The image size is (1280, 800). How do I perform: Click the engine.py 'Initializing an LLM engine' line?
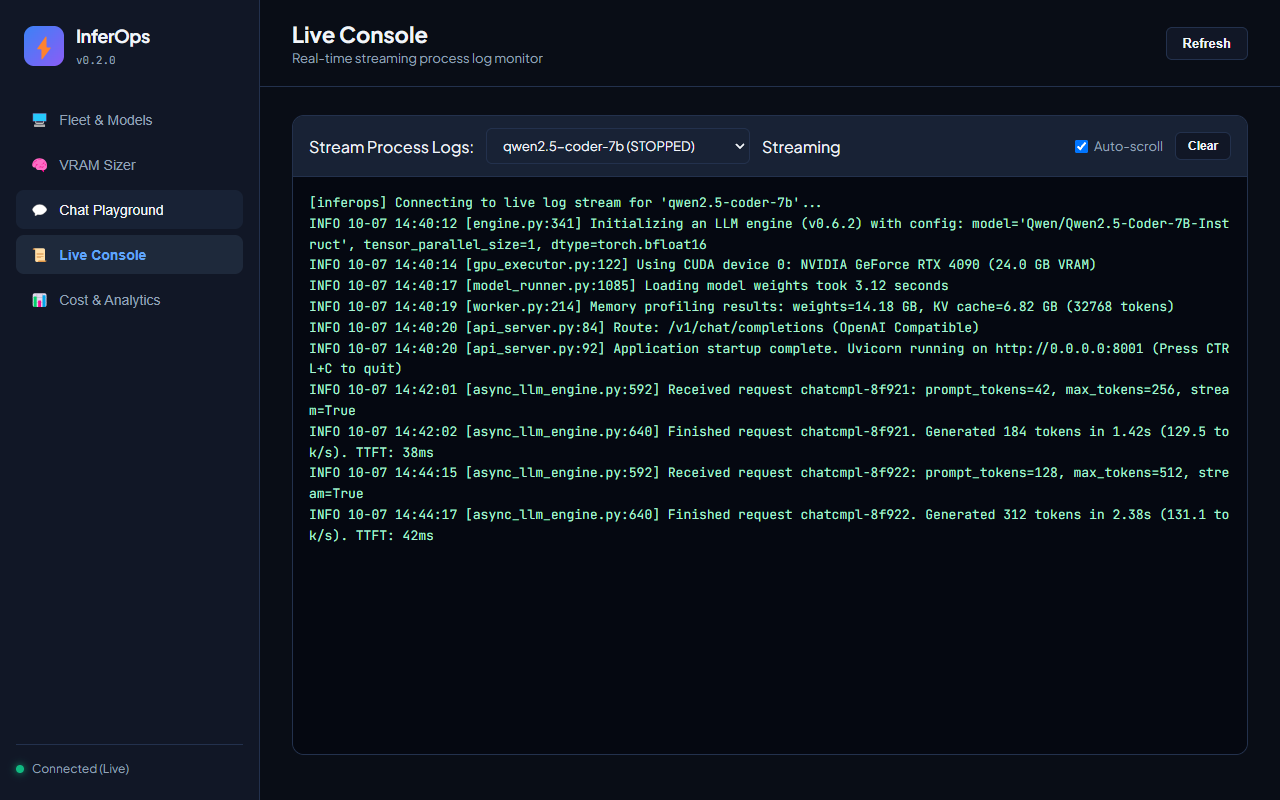tap(769, 234)
